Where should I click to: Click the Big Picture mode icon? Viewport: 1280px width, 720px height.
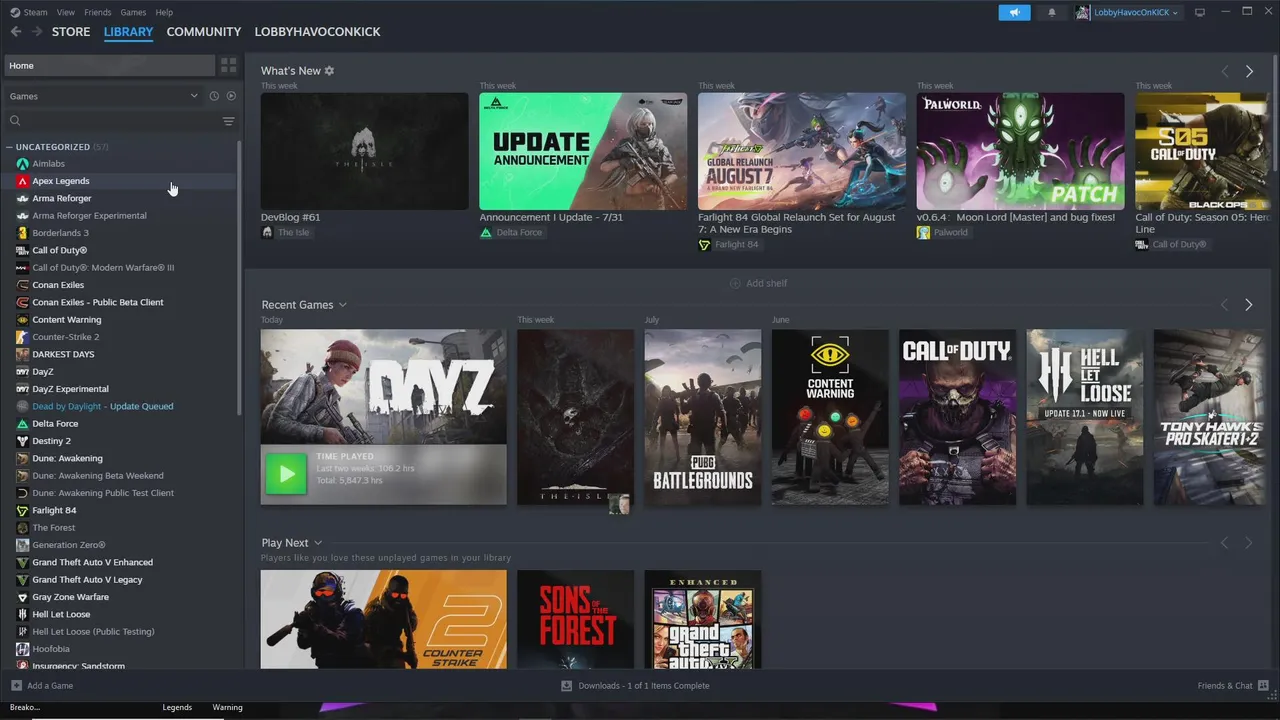pyautogui.click(x=1200, y=12)
